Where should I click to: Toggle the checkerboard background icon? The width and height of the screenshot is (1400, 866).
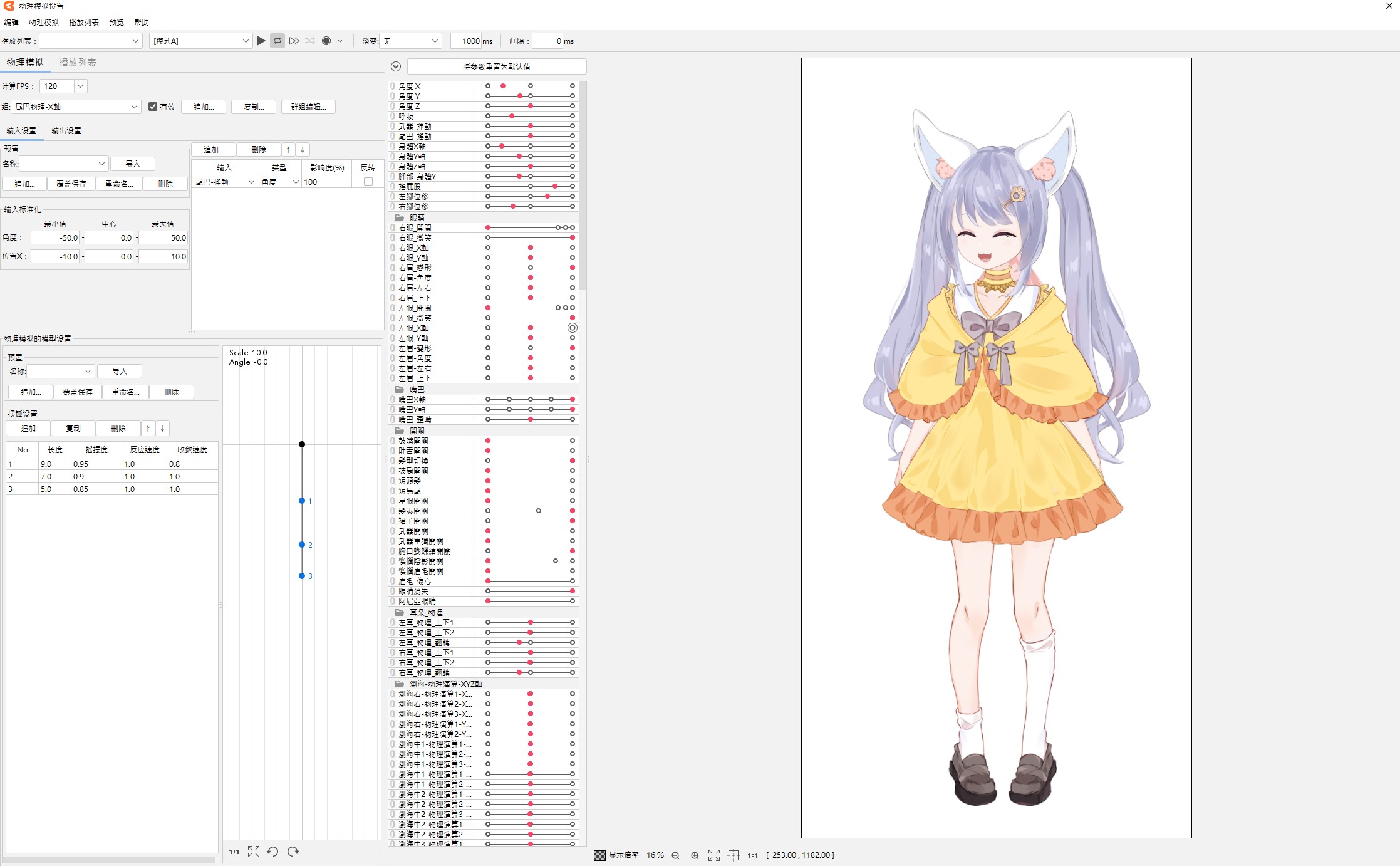point(599,855)
